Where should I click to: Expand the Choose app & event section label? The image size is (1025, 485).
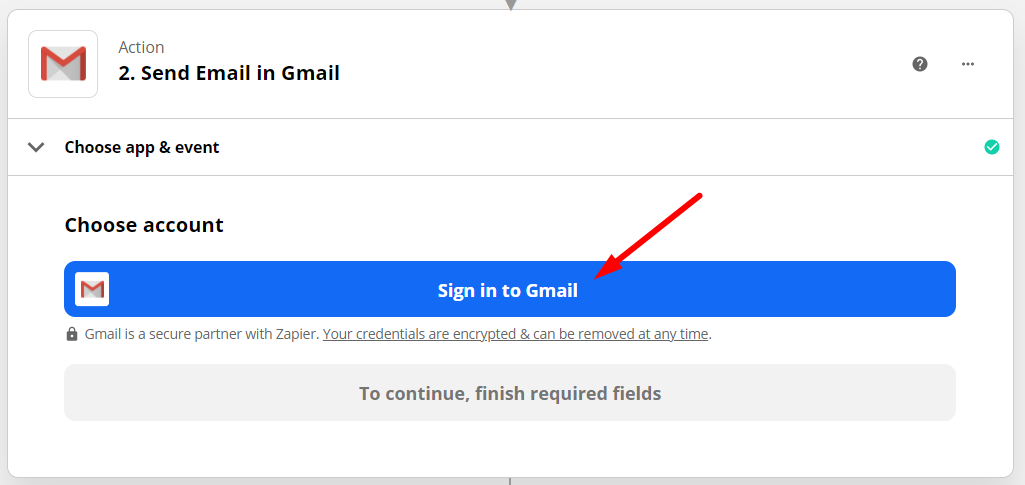142,147
